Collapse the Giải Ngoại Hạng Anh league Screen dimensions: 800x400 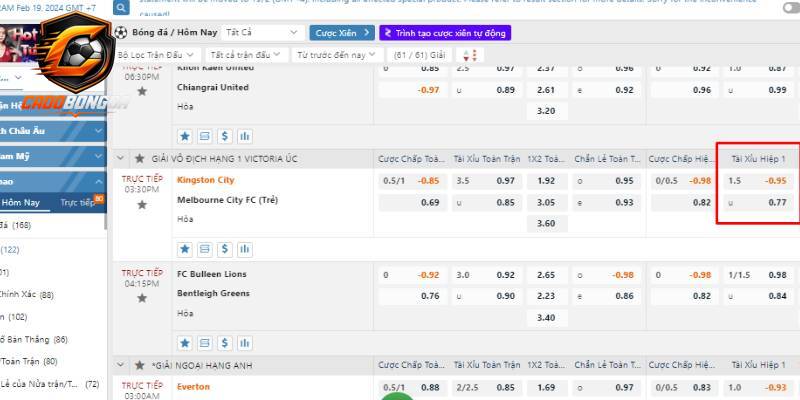[x=120, y=365]
